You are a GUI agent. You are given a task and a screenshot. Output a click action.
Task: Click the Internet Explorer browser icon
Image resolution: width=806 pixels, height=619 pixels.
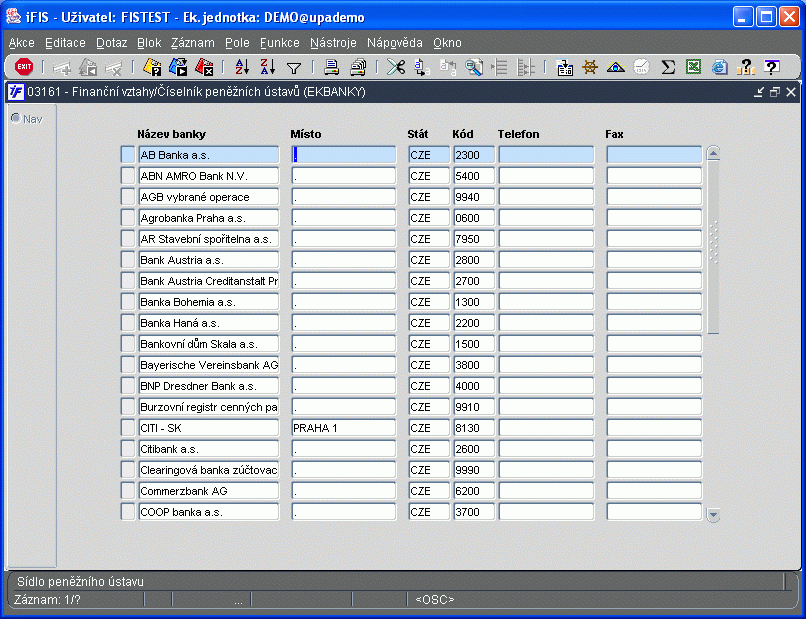coord(720,67)
